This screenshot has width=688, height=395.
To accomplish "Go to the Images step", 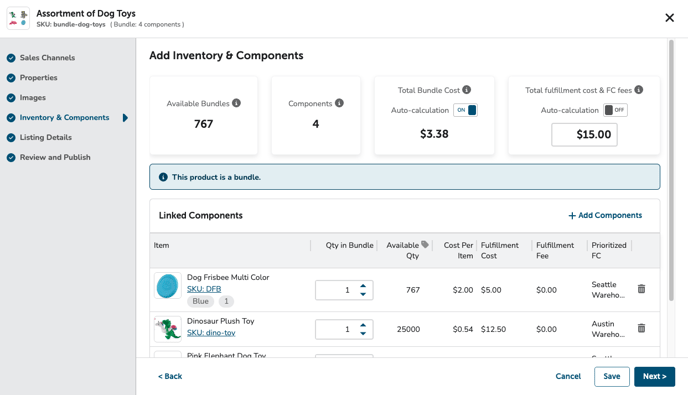I will pyautogui.click(x=32, y=97).
